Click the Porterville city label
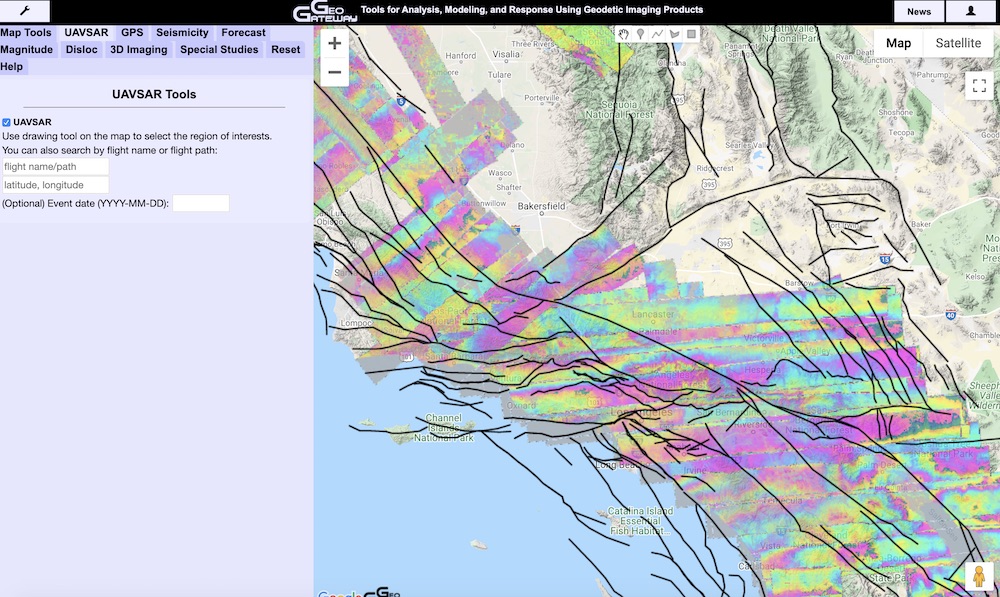Viewport: 1000px width, 597px height. [x=542, y=98]
